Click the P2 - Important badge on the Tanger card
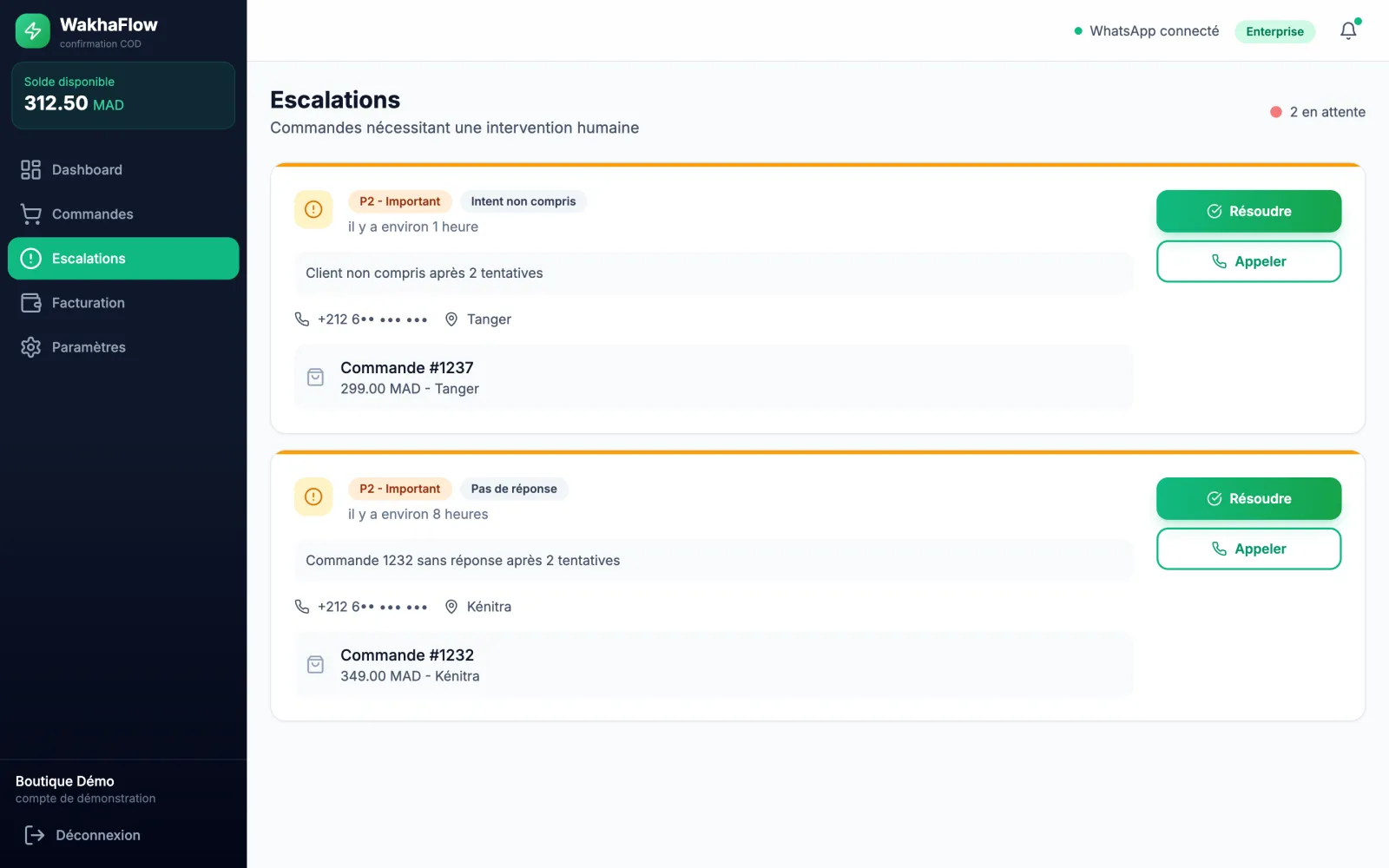This screenshot has width=1389, height=868. coord(400,201)
